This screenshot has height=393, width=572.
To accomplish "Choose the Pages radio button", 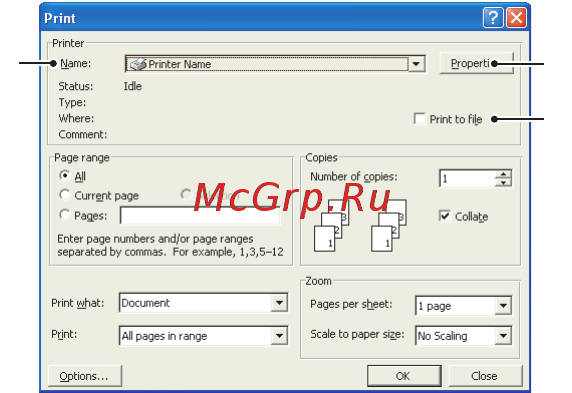I will [65, 215].
